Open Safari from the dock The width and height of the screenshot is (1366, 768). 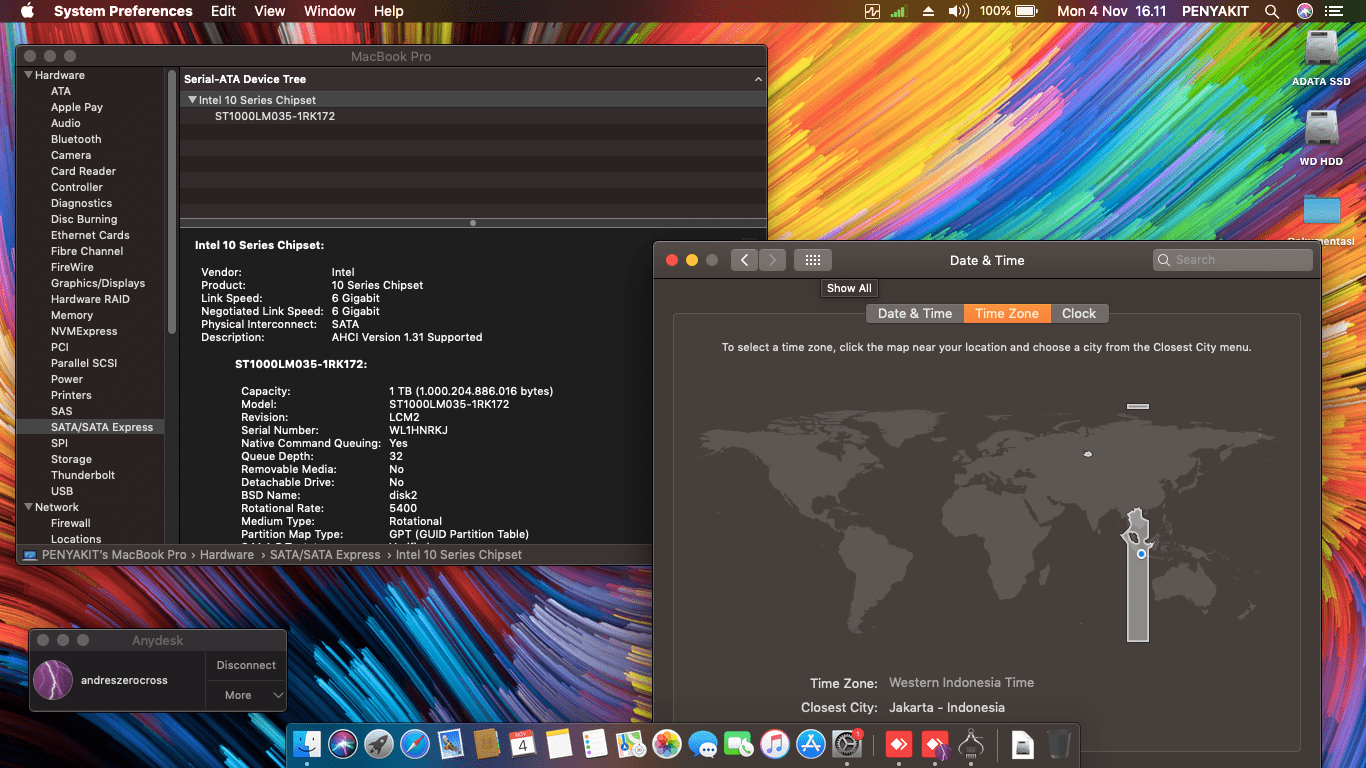(x=415, y=744)
